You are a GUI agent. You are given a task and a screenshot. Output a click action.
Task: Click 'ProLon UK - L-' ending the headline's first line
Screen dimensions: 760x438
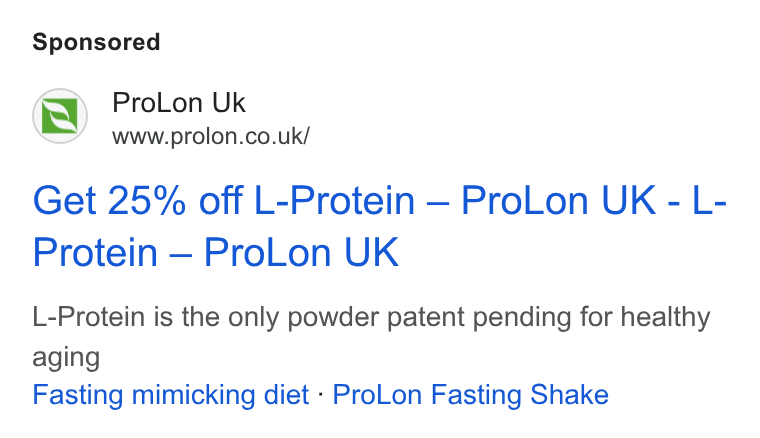click(x=594, y=201)
